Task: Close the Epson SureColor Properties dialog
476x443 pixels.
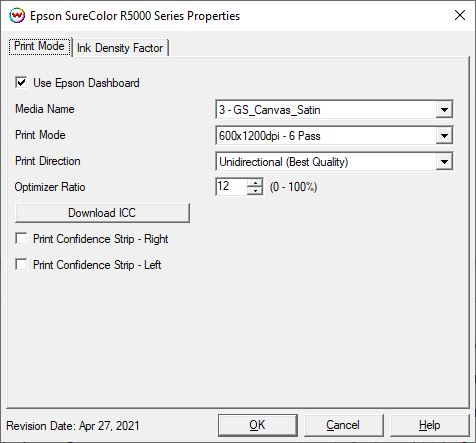Action: (460, 15)
